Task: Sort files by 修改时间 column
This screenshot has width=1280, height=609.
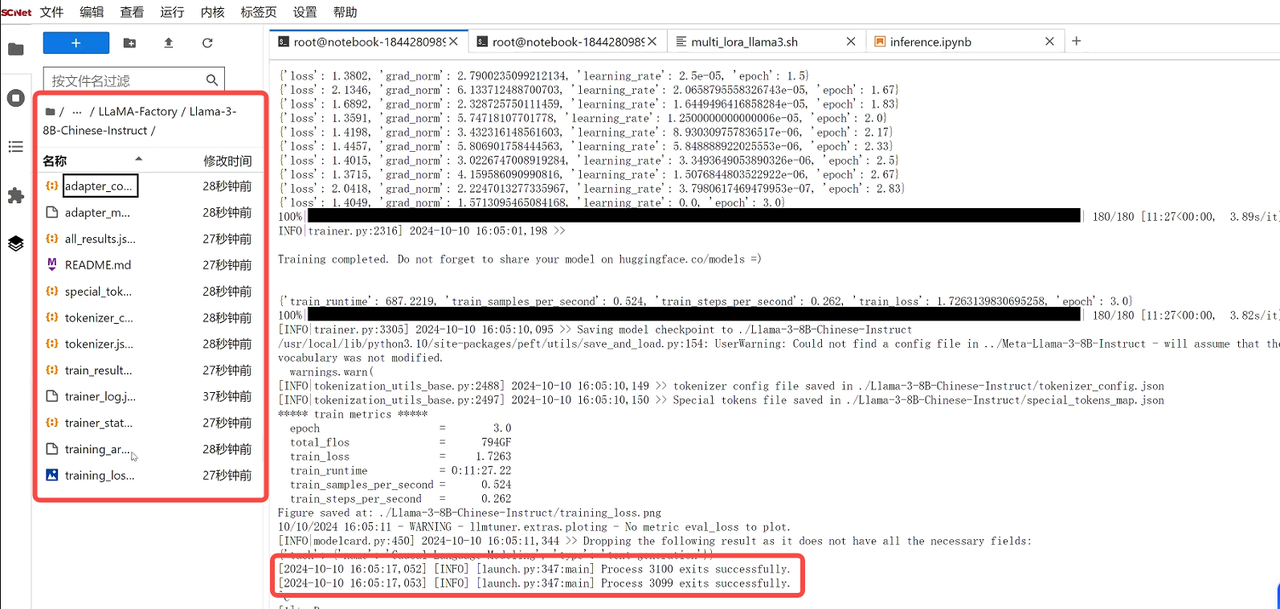Action: (227, 161)
